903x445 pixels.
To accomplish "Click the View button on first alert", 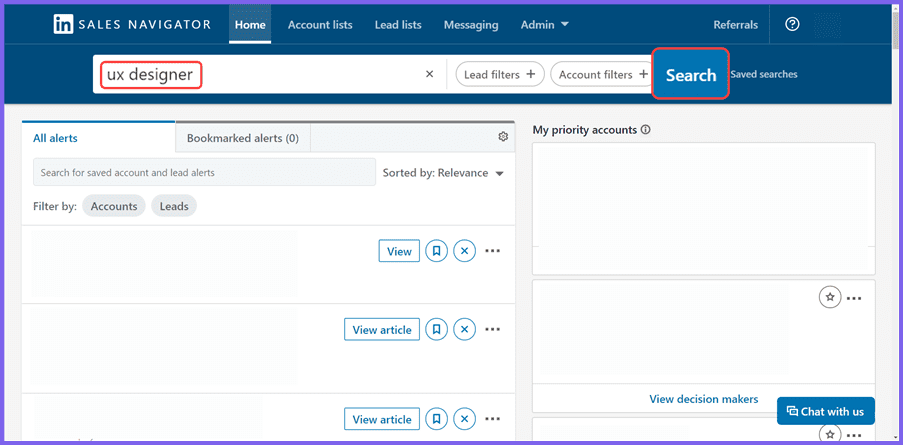I will coord(399,251).
